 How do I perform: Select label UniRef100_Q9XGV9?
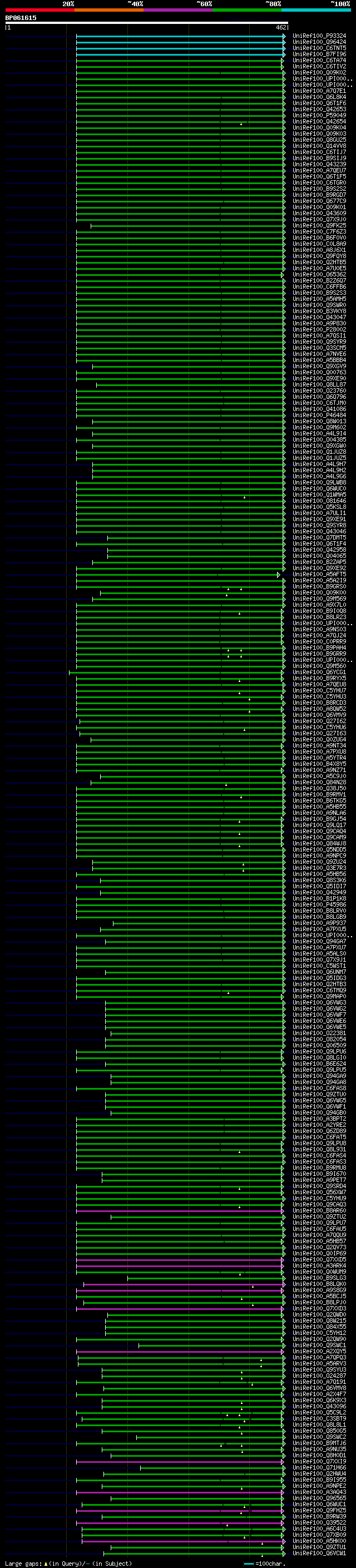tap(319, 367)
